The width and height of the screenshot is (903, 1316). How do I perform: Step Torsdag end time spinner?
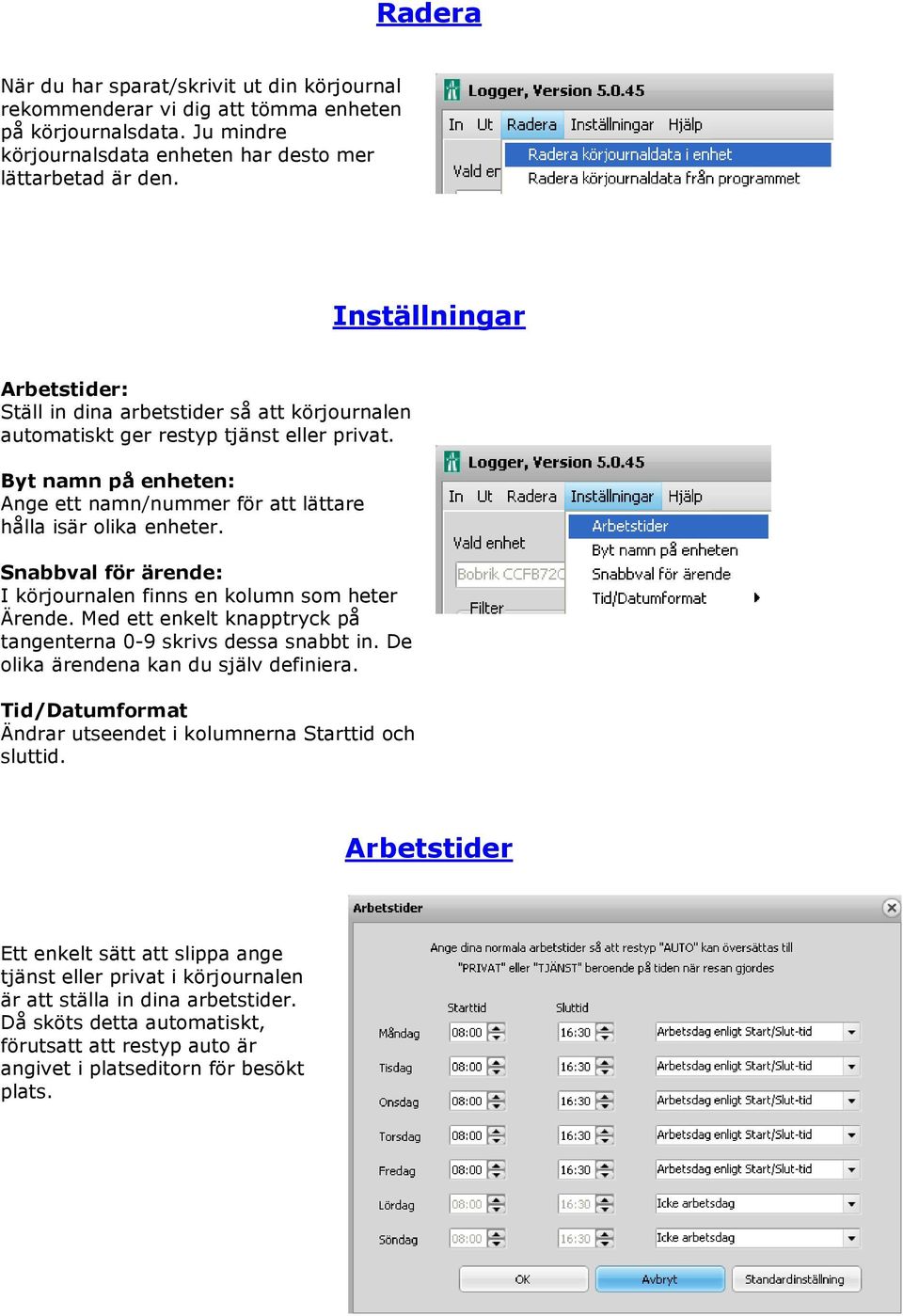[606, 1135]
